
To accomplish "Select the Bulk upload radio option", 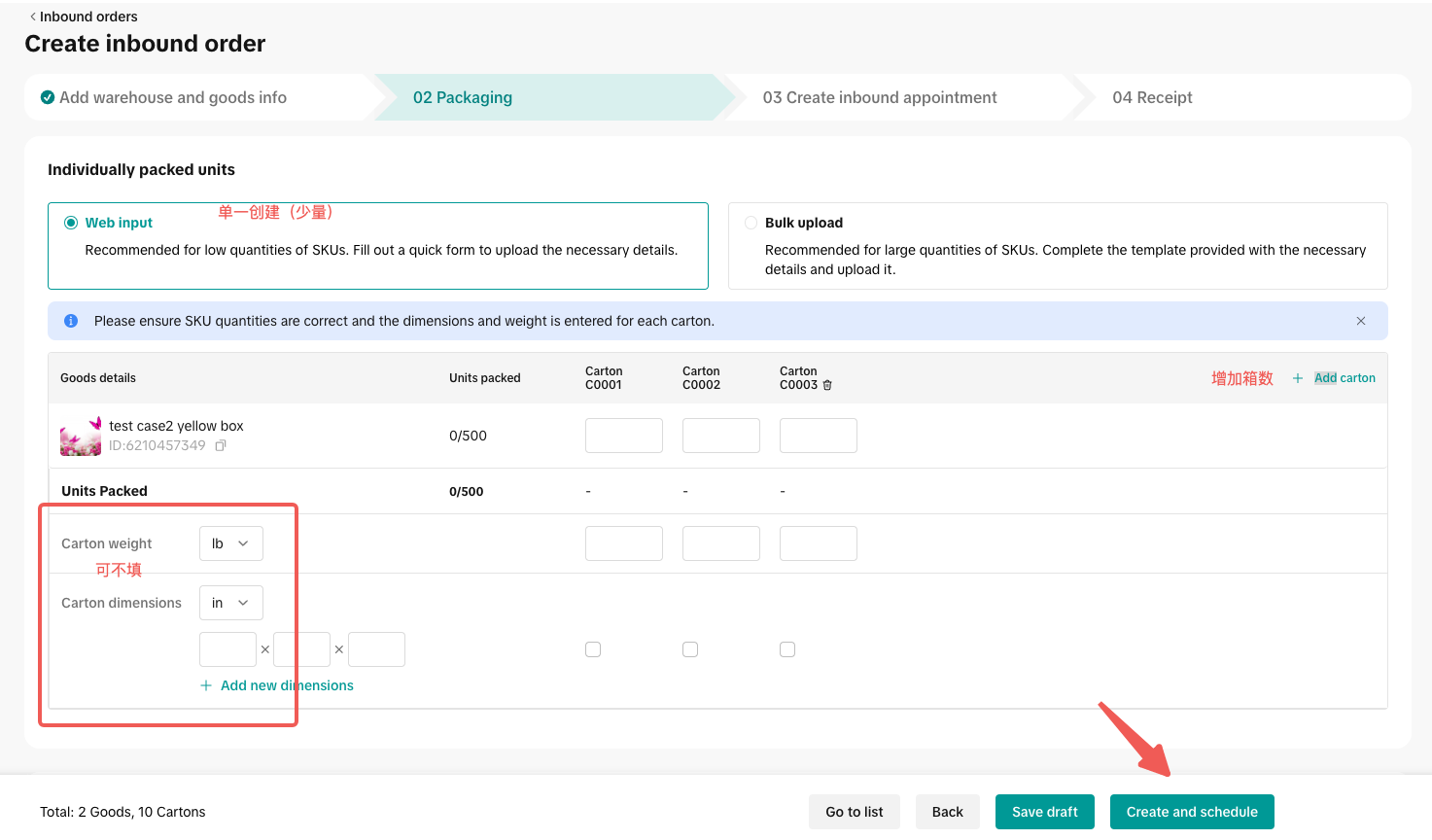I will click(x=751, y=223).
